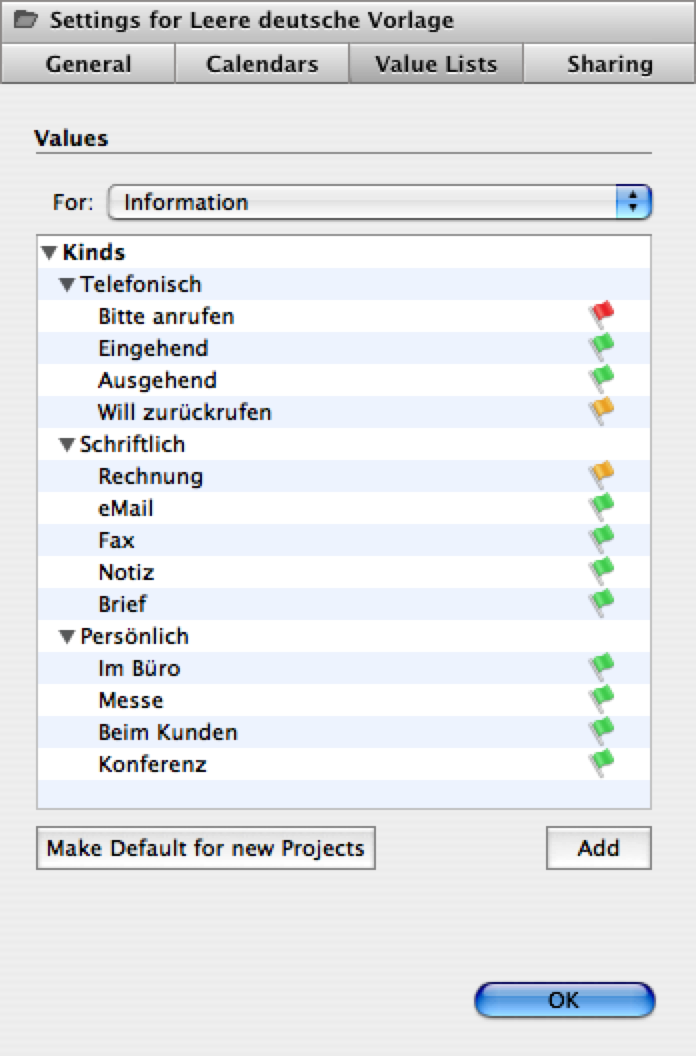Click the folder icon in the title bar
696x1056 pixels.
(26, 20)
